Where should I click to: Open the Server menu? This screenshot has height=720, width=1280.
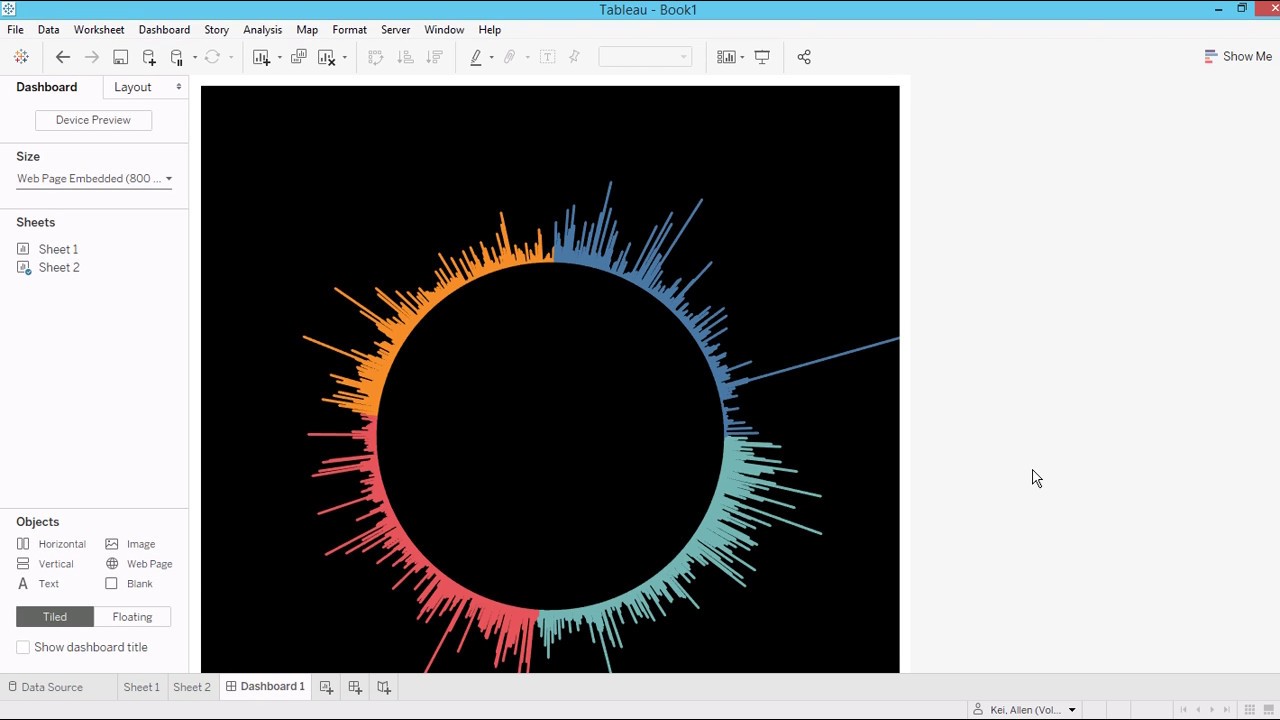click(x=396, y=30)
